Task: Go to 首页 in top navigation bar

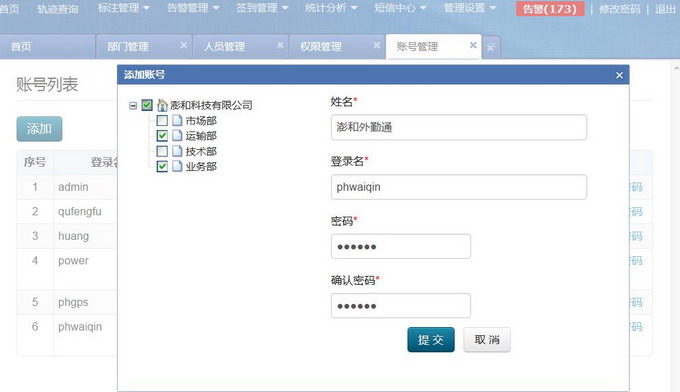Action: [10, 9]
